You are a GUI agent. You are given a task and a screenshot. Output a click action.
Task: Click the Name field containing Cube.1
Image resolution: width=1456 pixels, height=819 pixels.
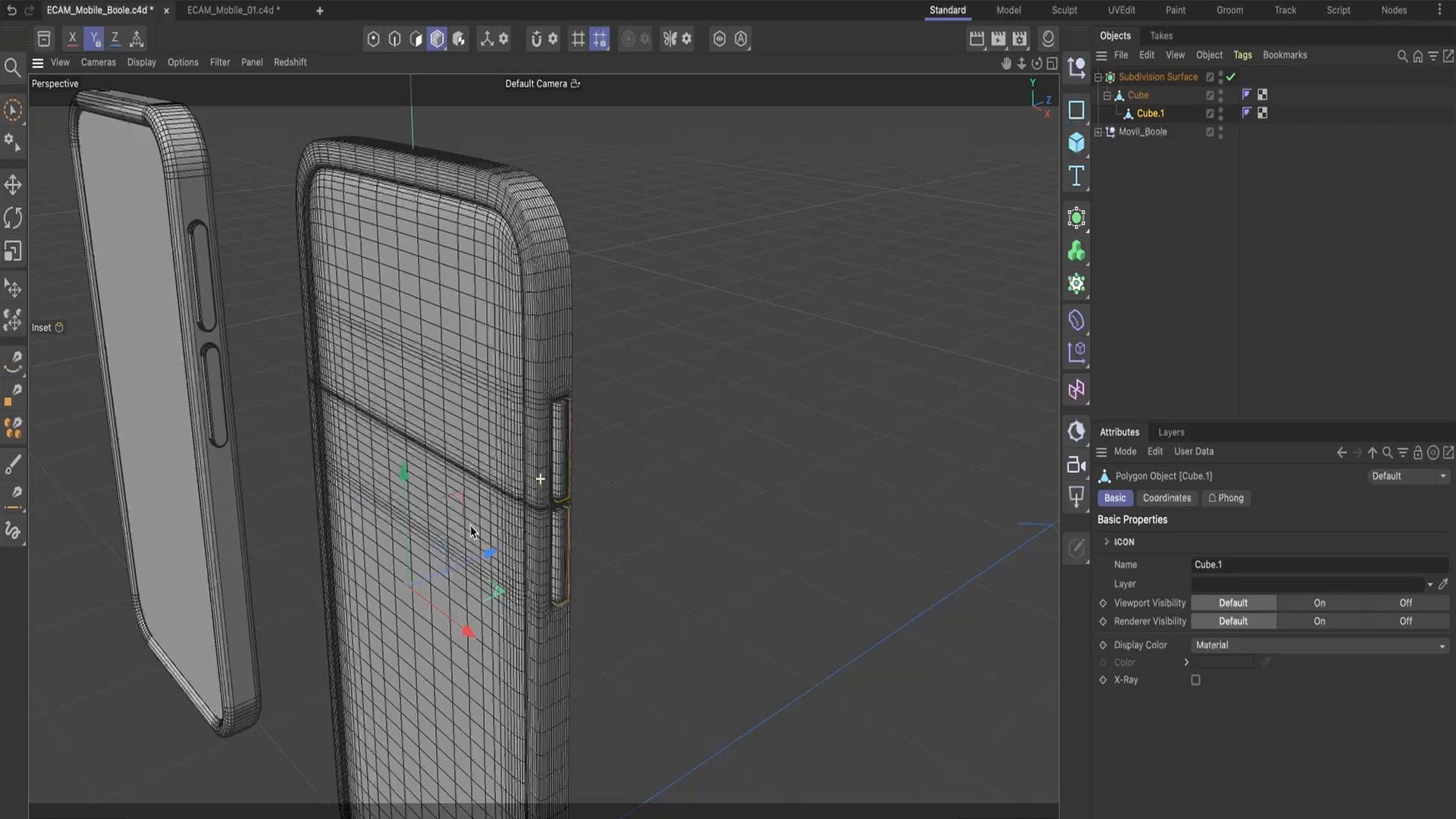tap(1319, 565)
